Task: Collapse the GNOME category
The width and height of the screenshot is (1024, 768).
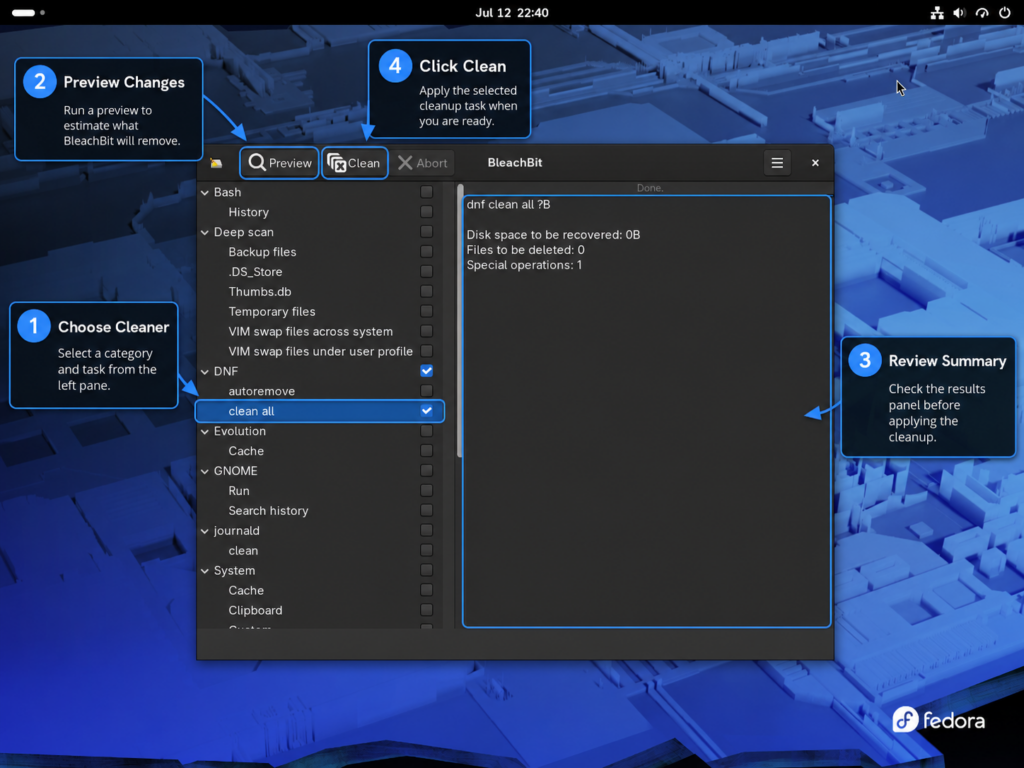Action: pos(205,472)
